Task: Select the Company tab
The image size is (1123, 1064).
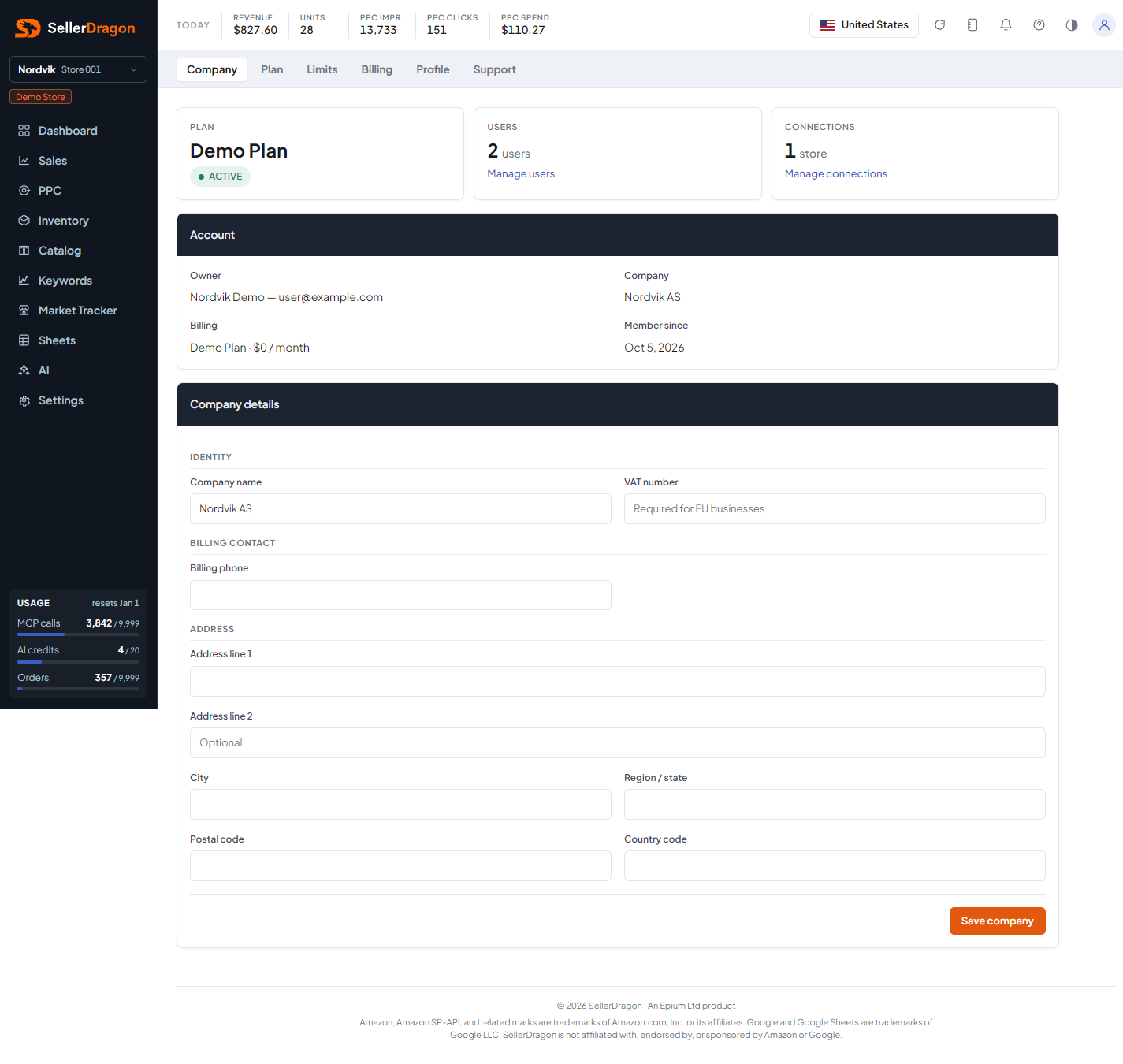Action: [x=212, y=69]
